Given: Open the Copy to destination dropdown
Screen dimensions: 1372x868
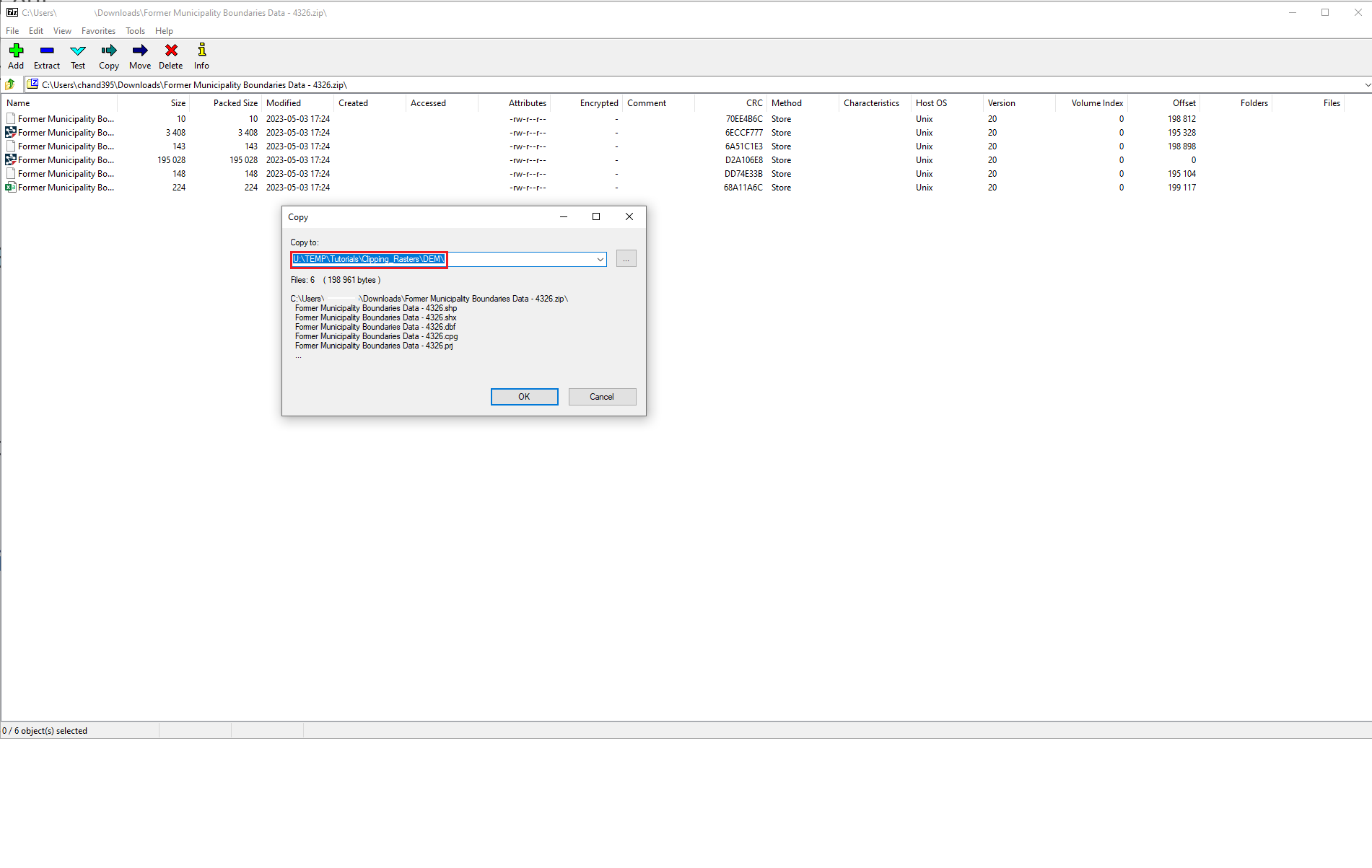Looking at the screenshot, I should [x=599, y=259].
